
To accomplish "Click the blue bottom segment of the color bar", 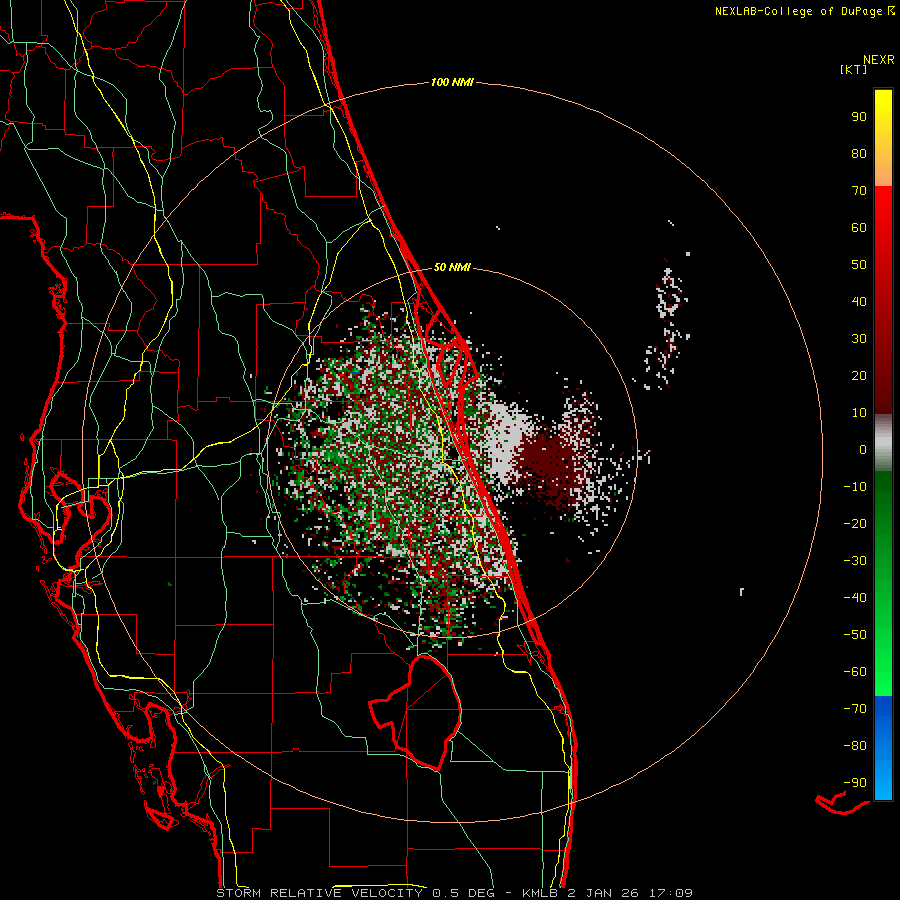I will pyautogui.click(x=883, y=748).
